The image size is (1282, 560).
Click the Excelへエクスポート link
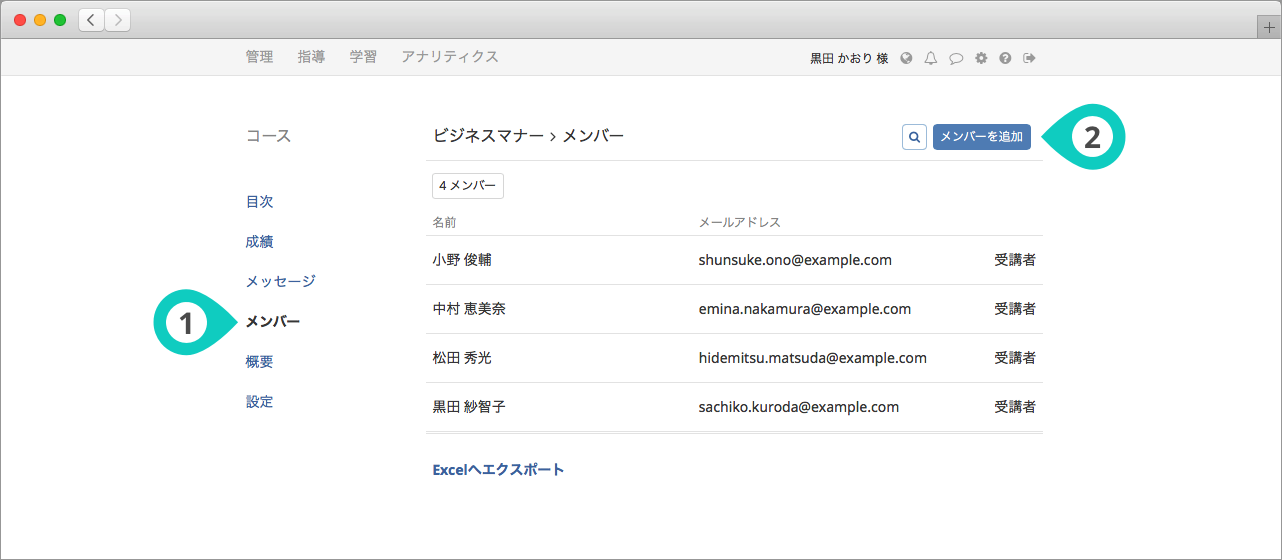pyautogui.click(x=498, y=469)
